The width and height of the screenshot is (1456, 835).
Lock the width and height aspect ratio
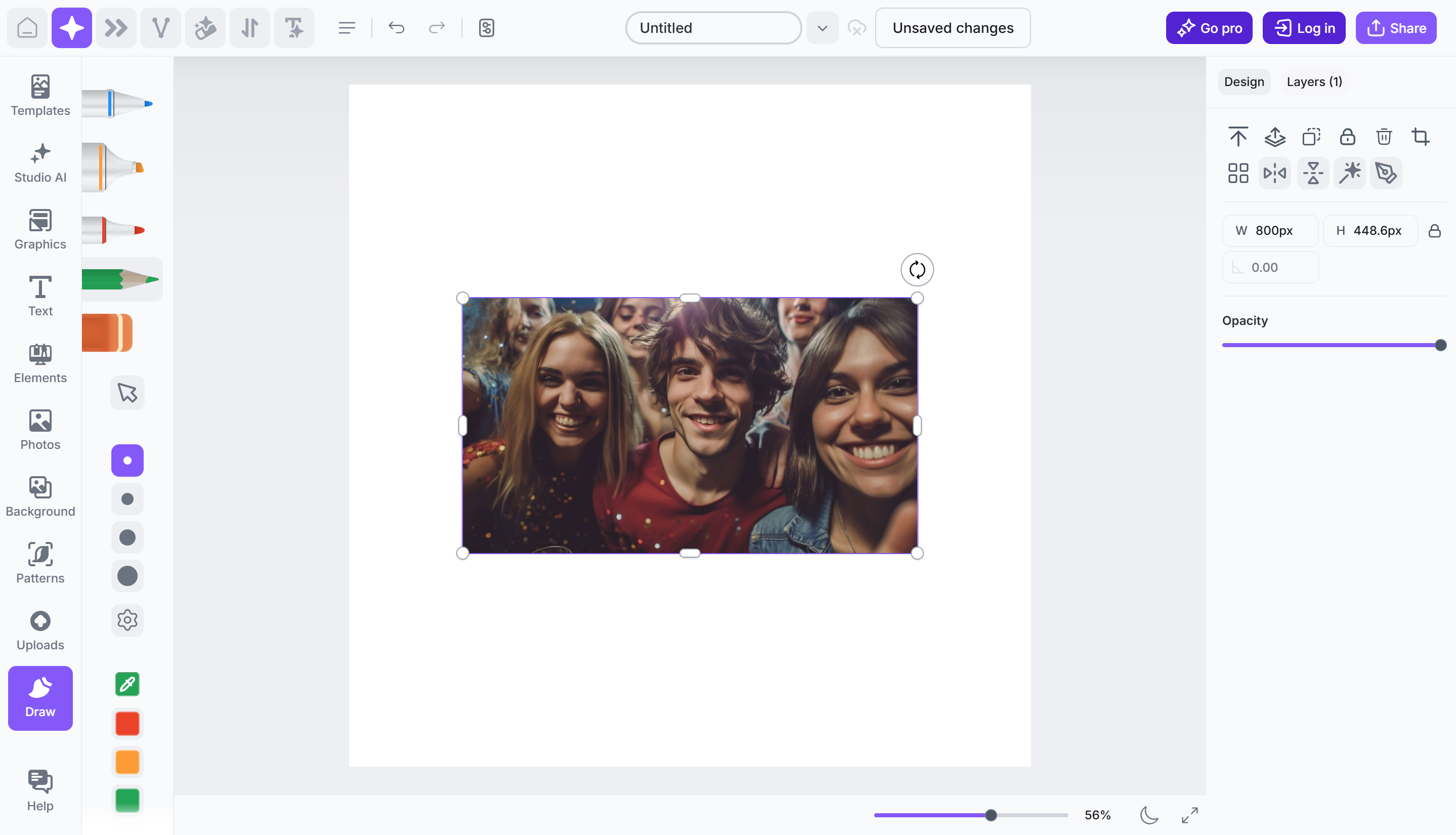pos(1435,231)
